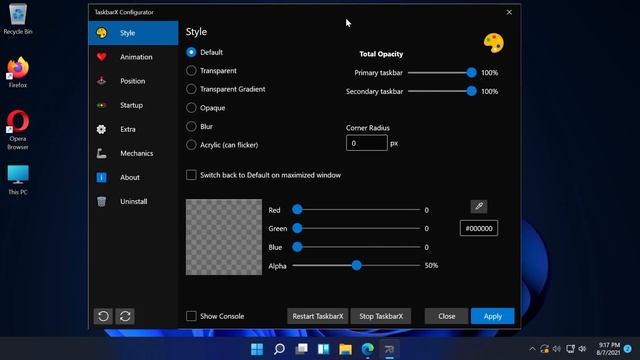Enable Switch back to Default on maximized window

tap(191, 175)
